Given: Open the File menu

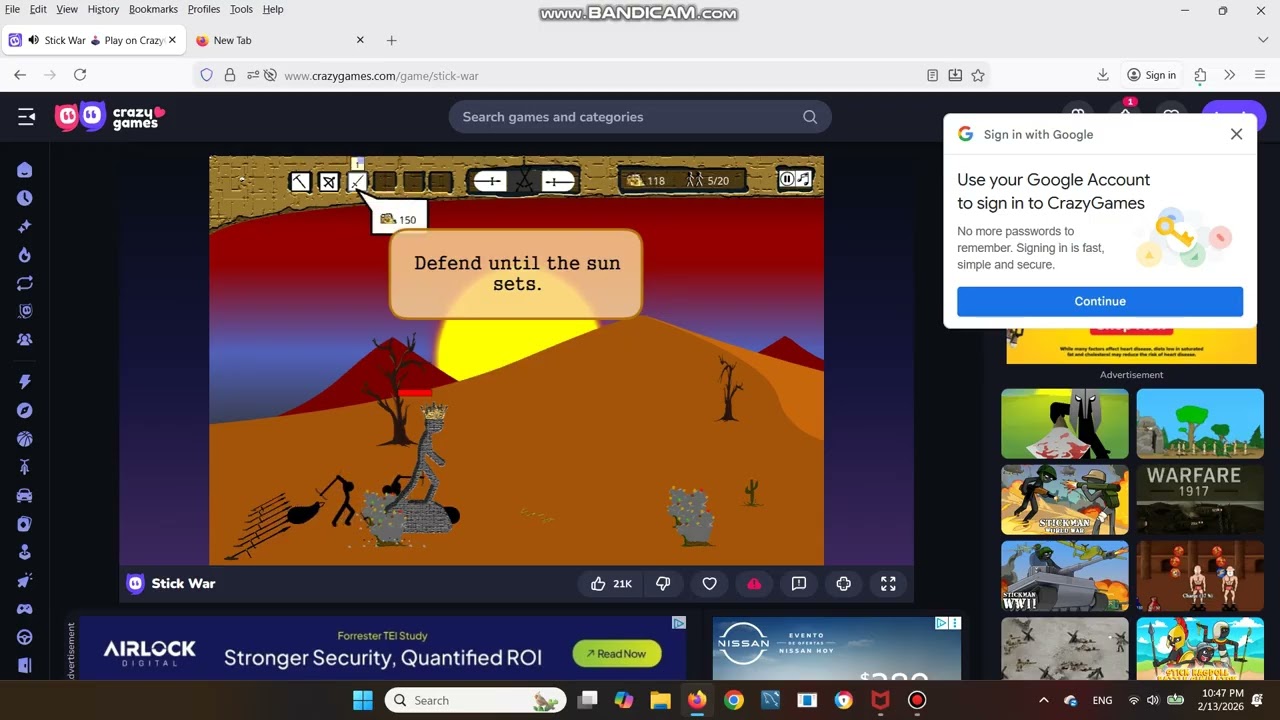Looking at the screenshot, I should [x=12, y=9].
